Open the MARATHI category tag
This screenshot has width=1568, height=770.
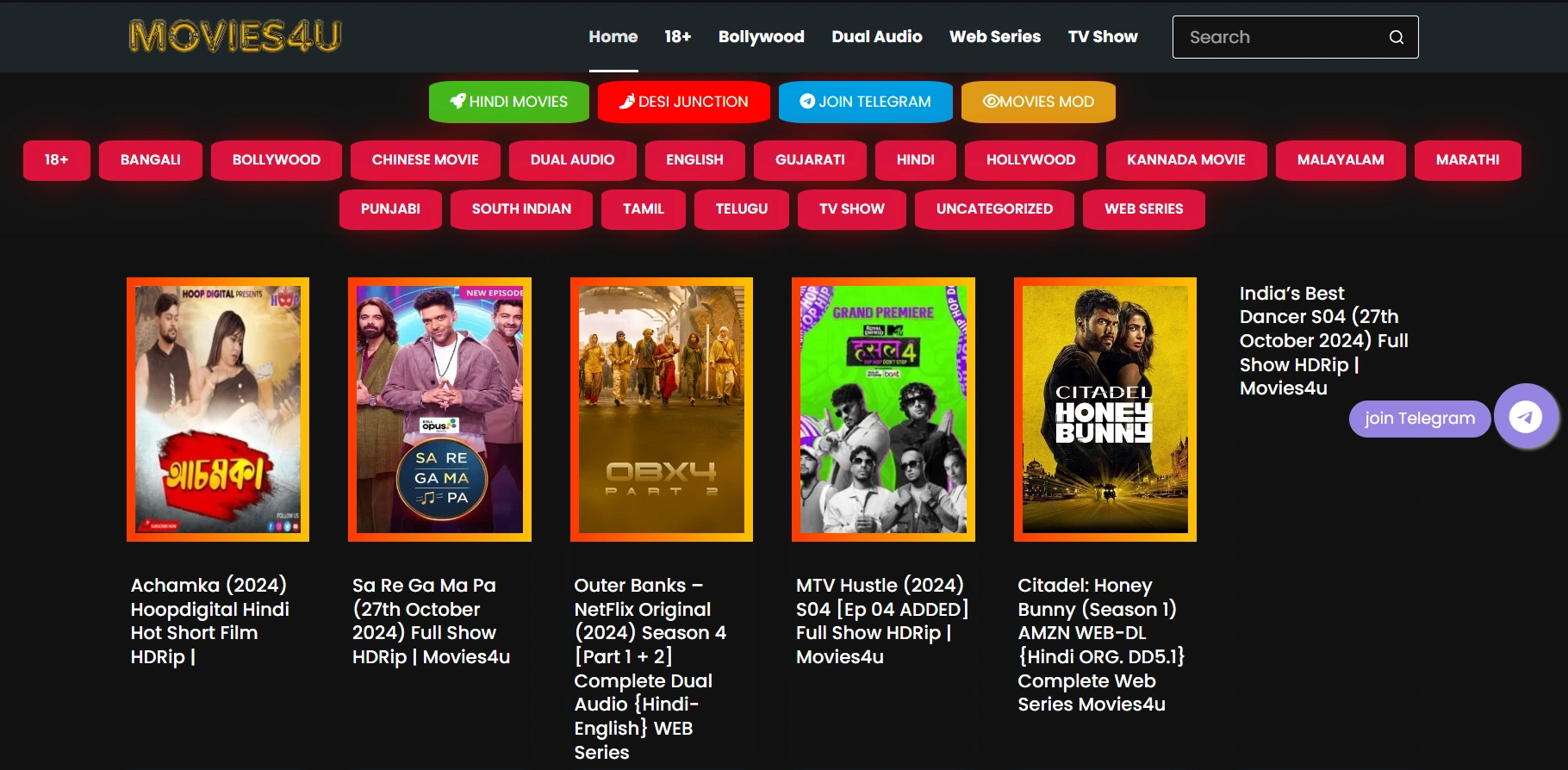(x=1468, y=160)
